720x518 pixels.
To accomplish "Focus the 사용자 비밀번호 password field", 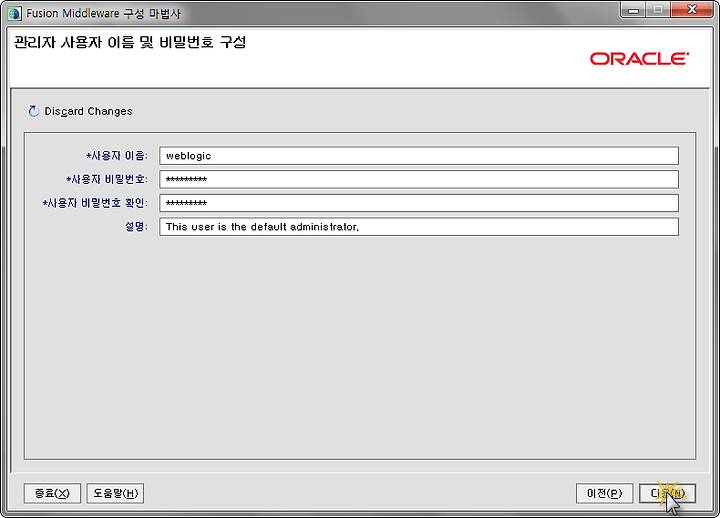I will 419,179.
